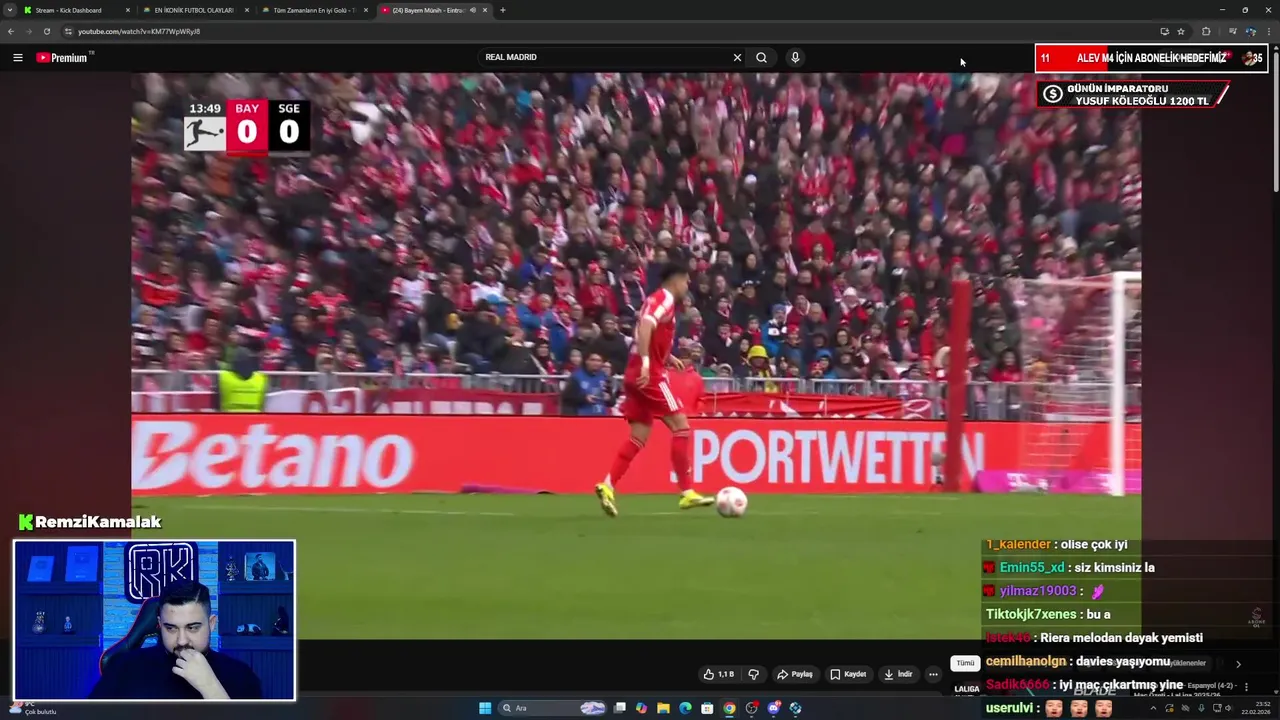This screenshot has height=720, width=1280.
Task: Show hidden system tray icons chevron
Action: click(x=1155, y=708)
